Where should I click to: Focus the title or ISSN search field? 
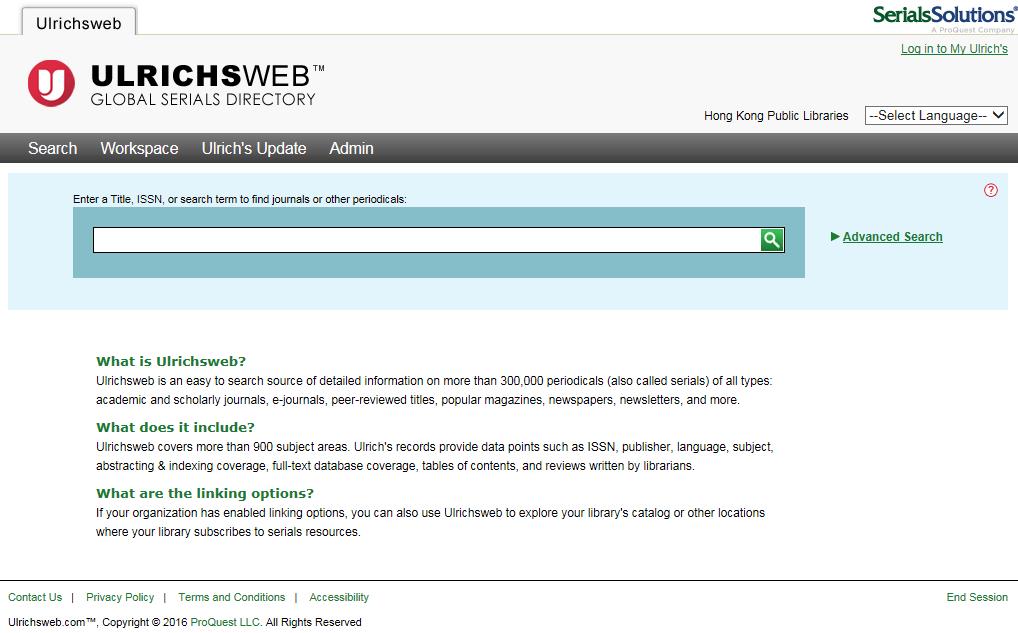point(427,240)
